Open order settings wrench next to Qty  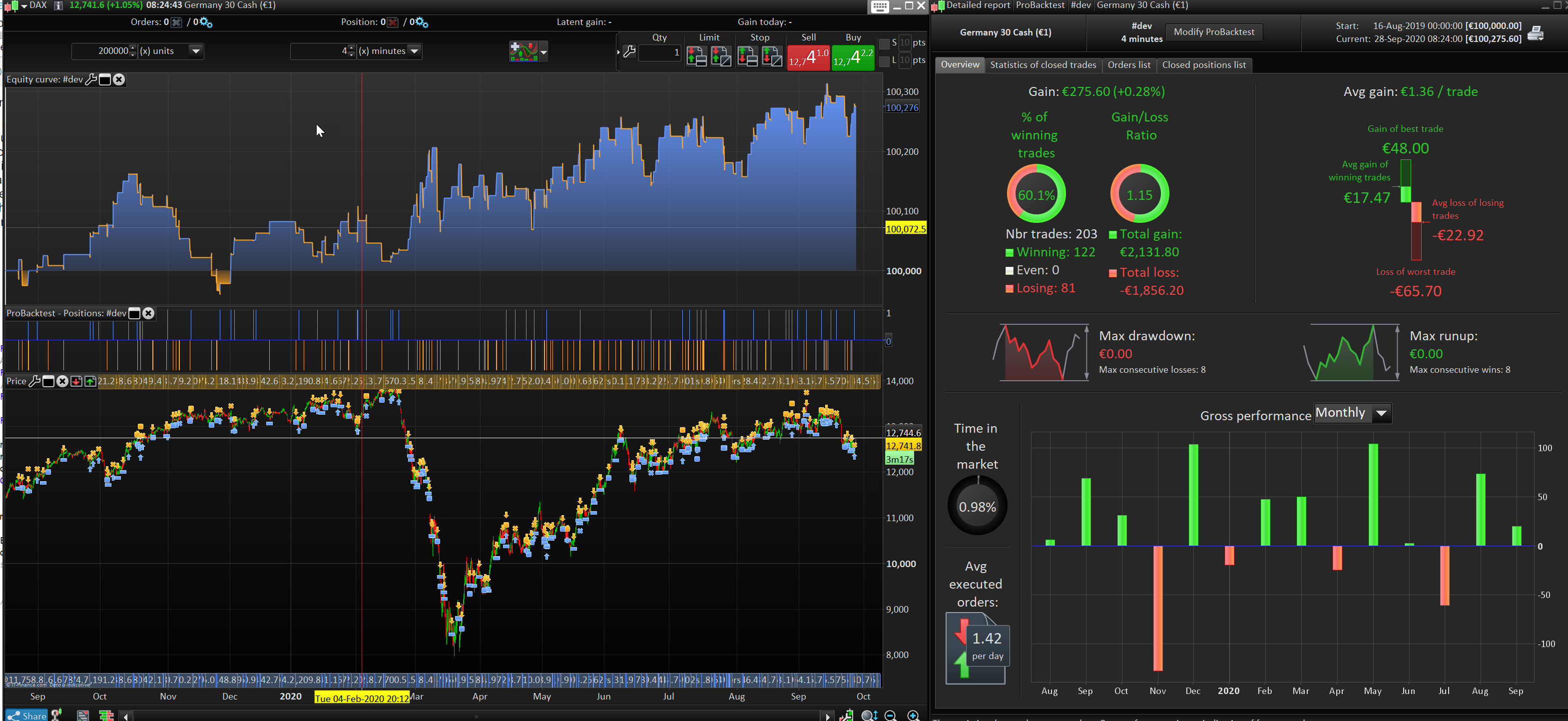[630, 52]
